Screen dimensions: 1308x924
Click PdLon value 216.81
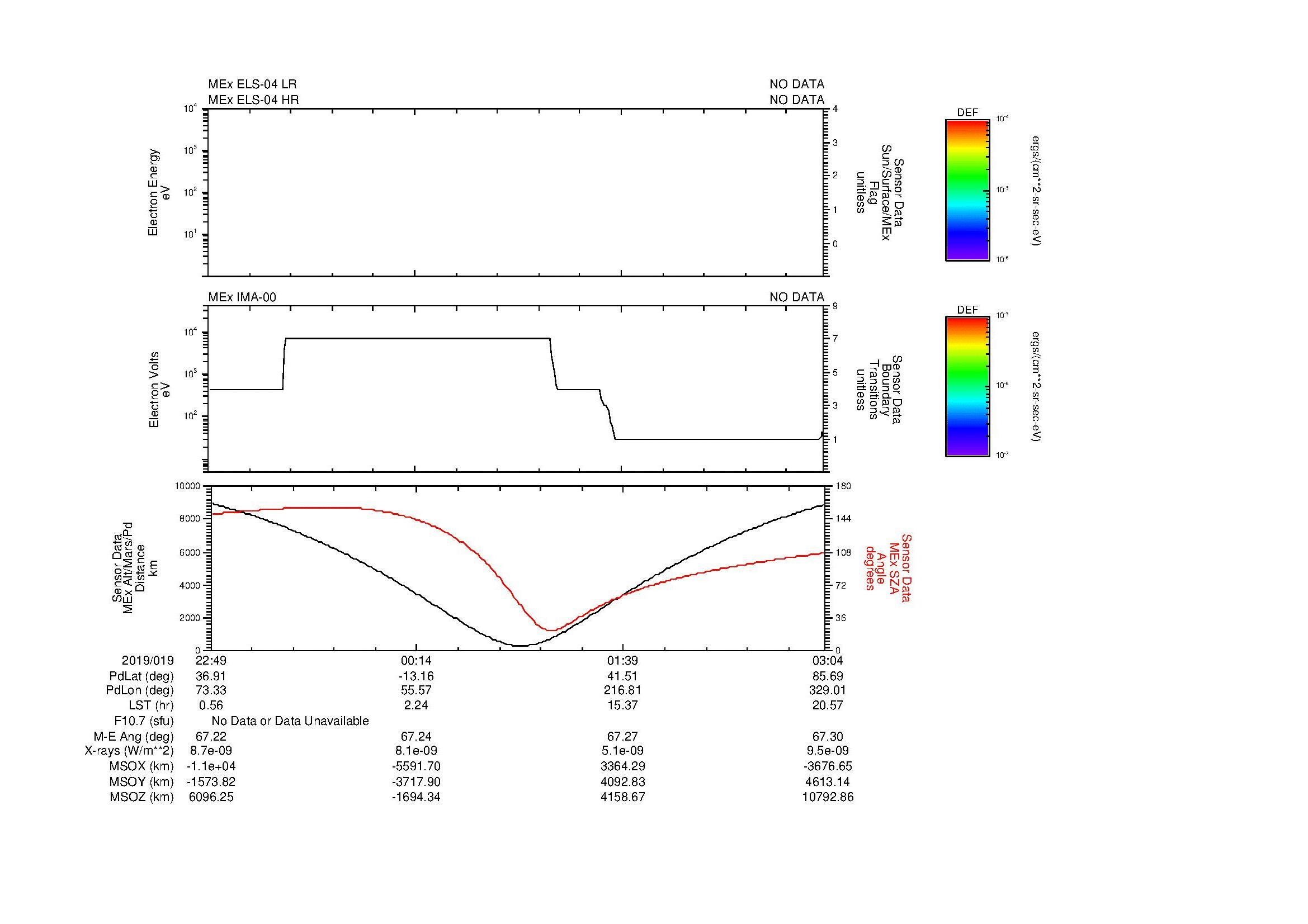[622, 690]
